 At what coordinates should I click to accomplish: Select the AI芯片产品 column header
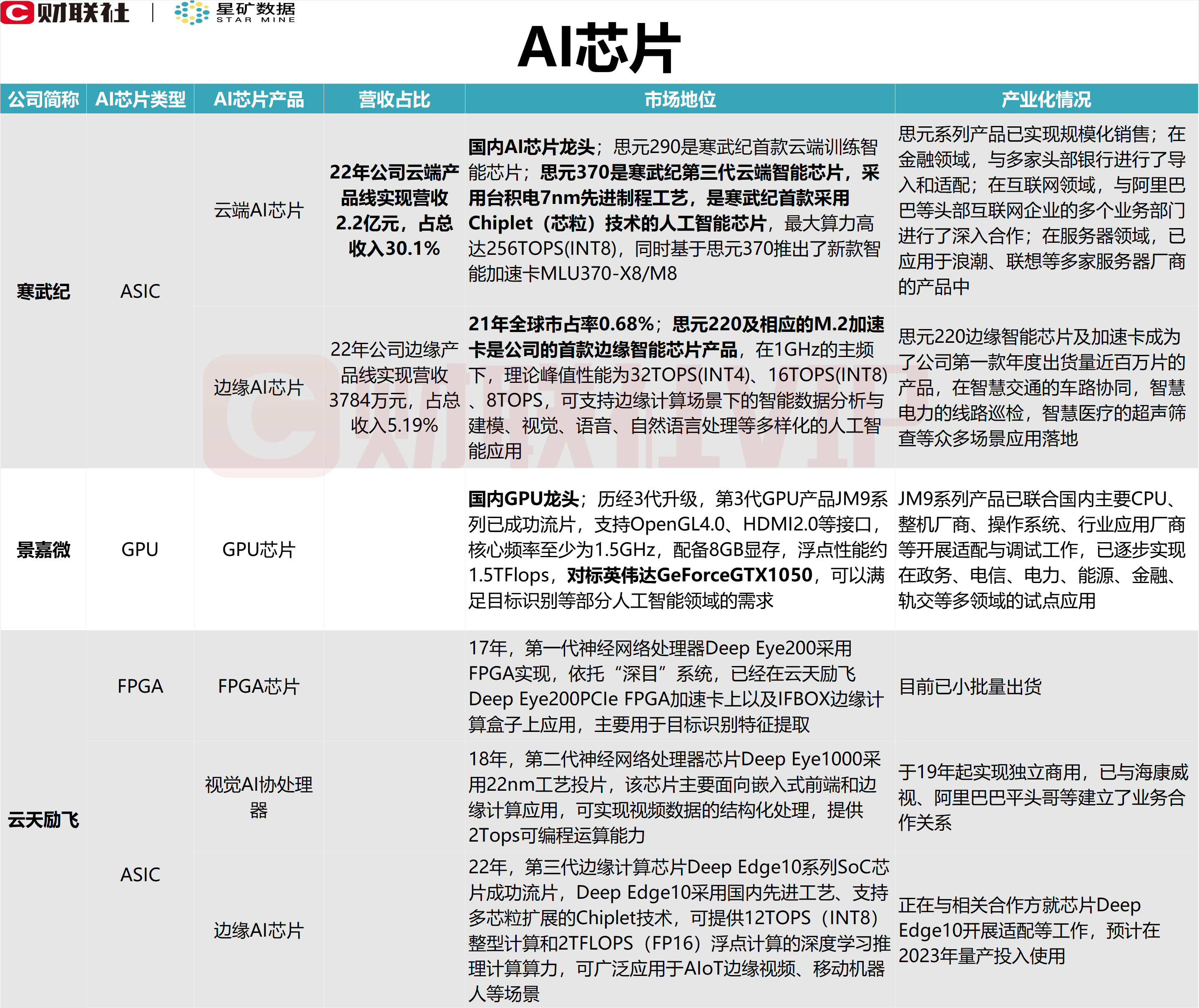click(259, 99)
